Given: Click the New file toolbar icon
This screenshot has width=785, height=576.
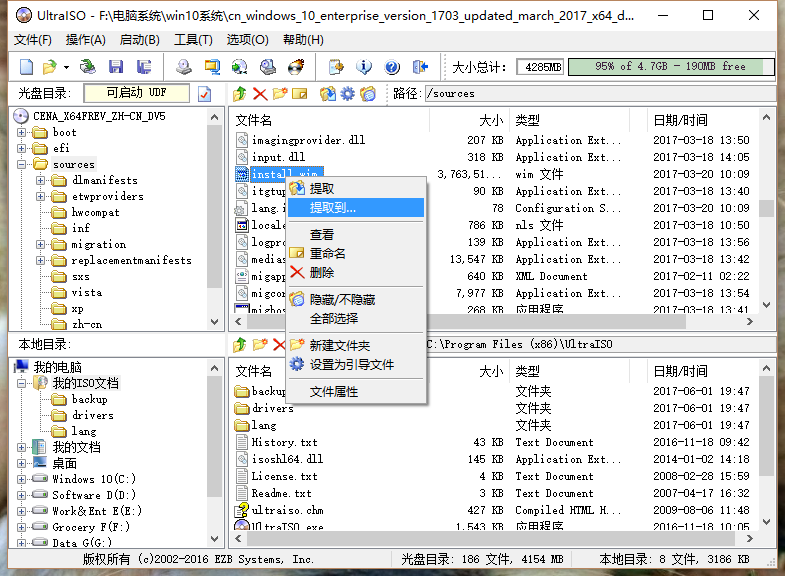Looking at the screenshot, I should (x=27, y=67).
